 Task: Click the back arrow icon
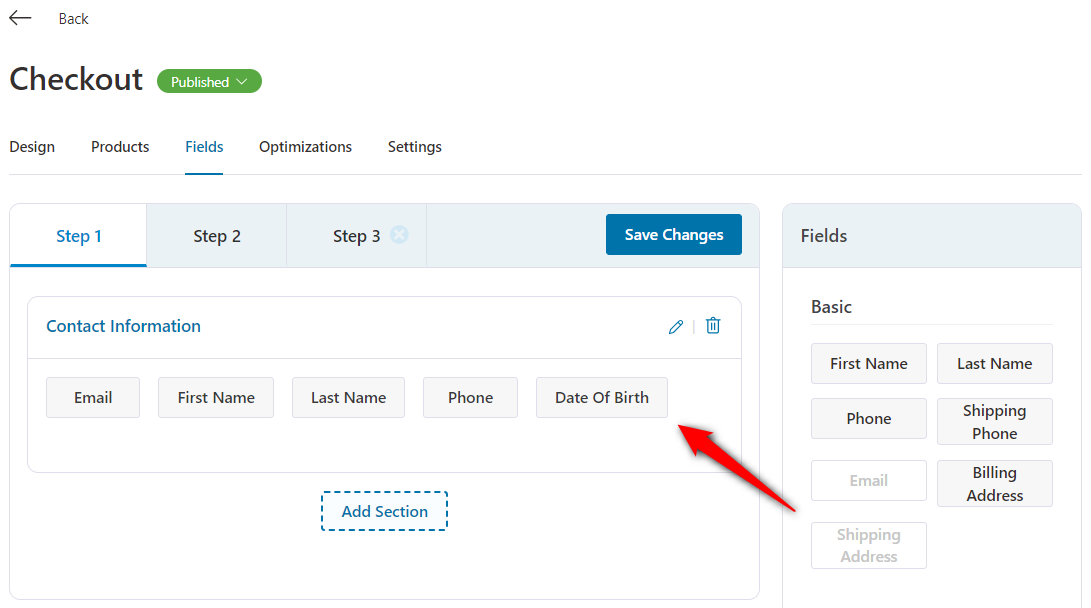click(x=20, y=18)
